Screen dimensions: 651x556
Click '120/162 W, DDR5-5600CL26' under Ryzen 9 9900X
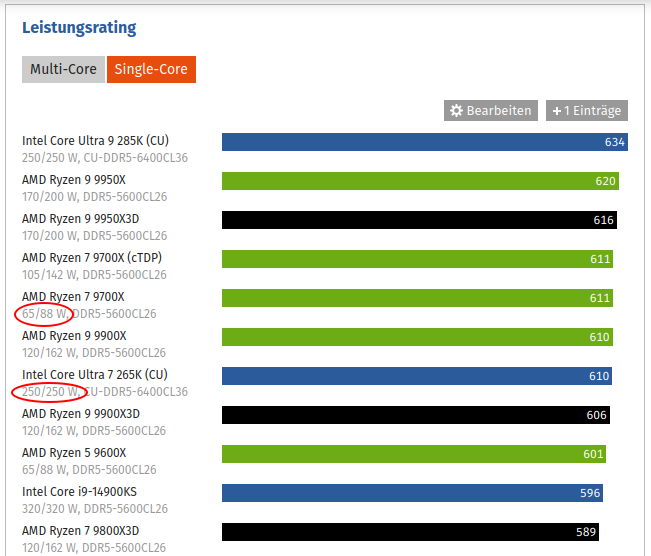94,353
